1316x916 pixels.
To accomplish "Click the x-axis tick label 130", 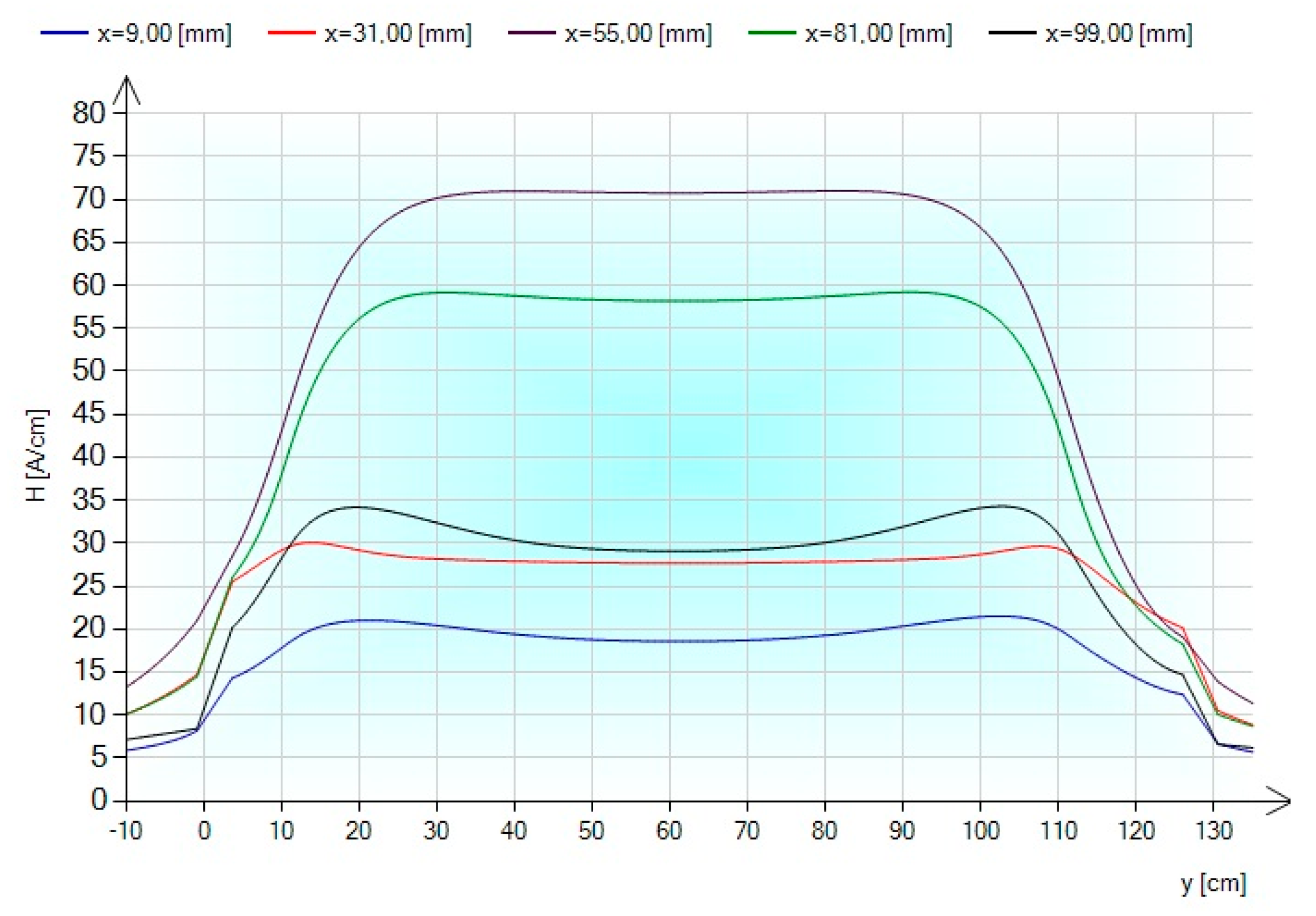I will [1214, 831].
